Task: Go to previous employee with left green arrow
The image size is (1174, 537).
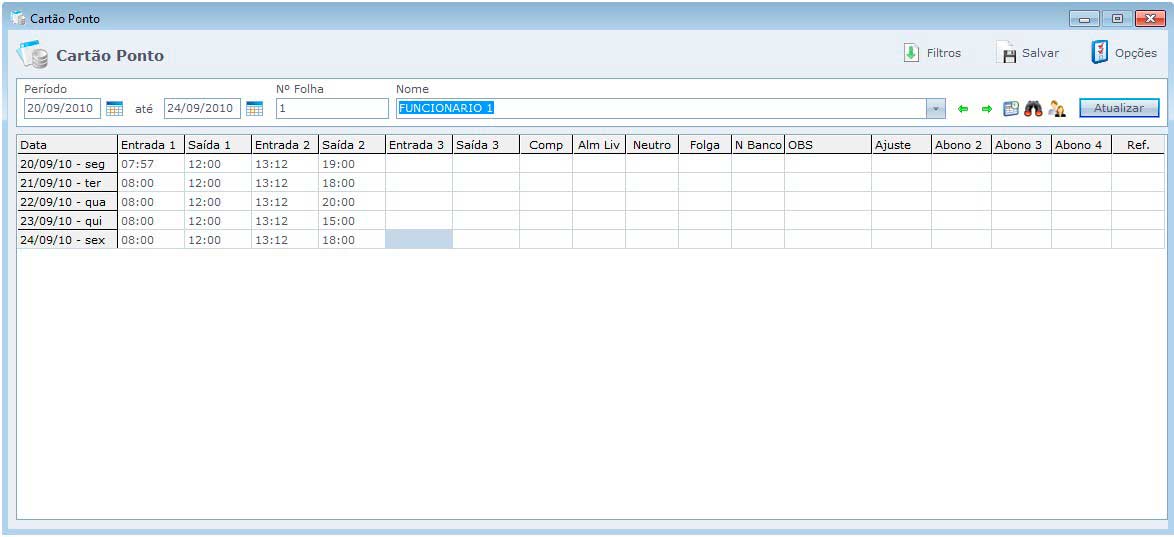Action: coord(963,109)
